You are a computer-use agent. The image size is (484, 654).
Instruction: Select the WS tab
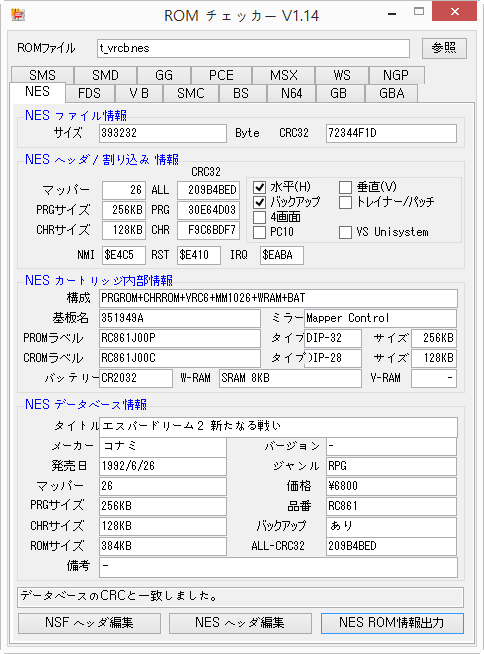click(342, 75)
